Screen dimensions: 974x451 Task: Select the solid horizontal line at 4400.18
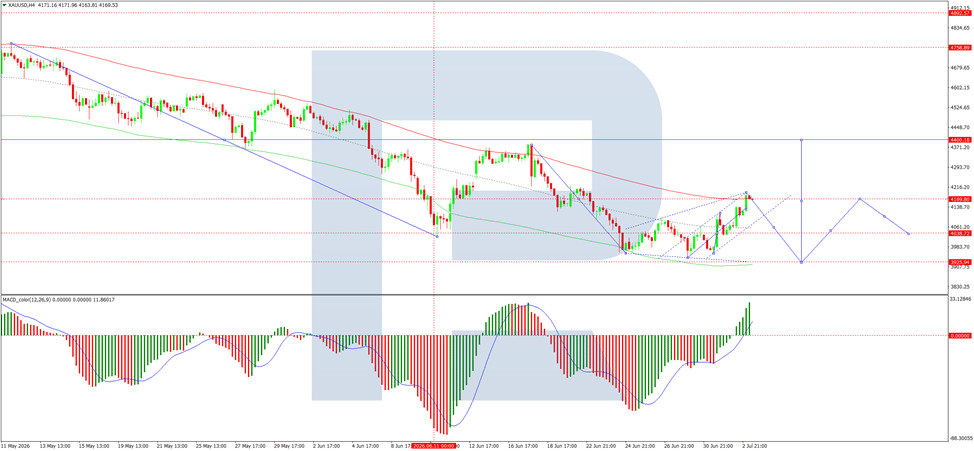coord(474,140)
